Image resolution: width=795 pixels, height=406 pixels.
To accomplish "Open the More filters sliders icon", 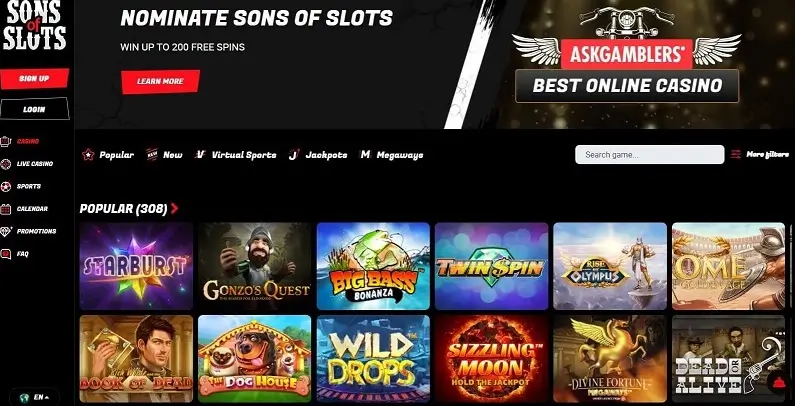I will (x=736, y=155).
